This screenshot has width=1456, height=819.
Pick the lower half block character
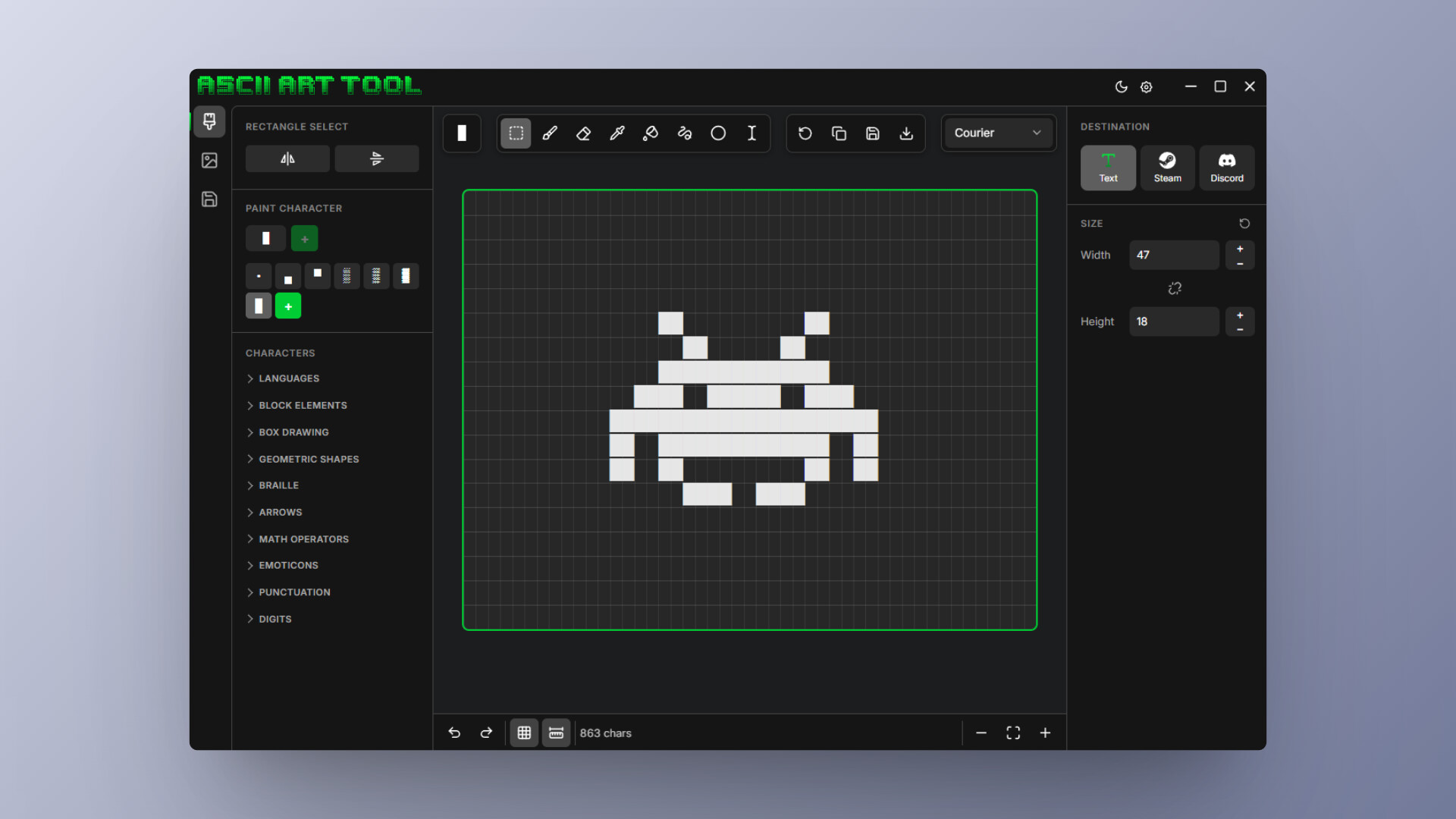click(x=288, y=276)
